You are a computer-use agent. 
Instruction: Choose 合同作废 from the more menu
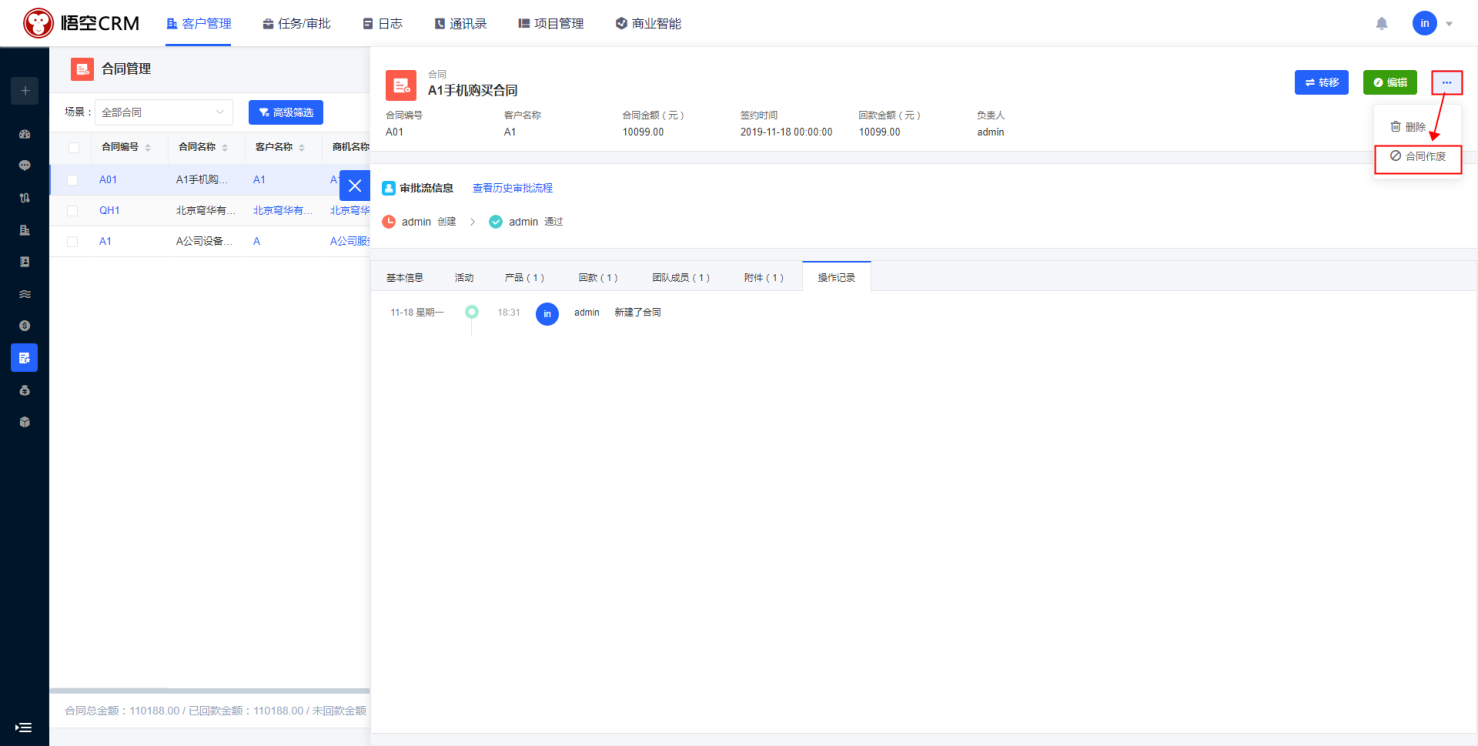(x=1418, y=157)
